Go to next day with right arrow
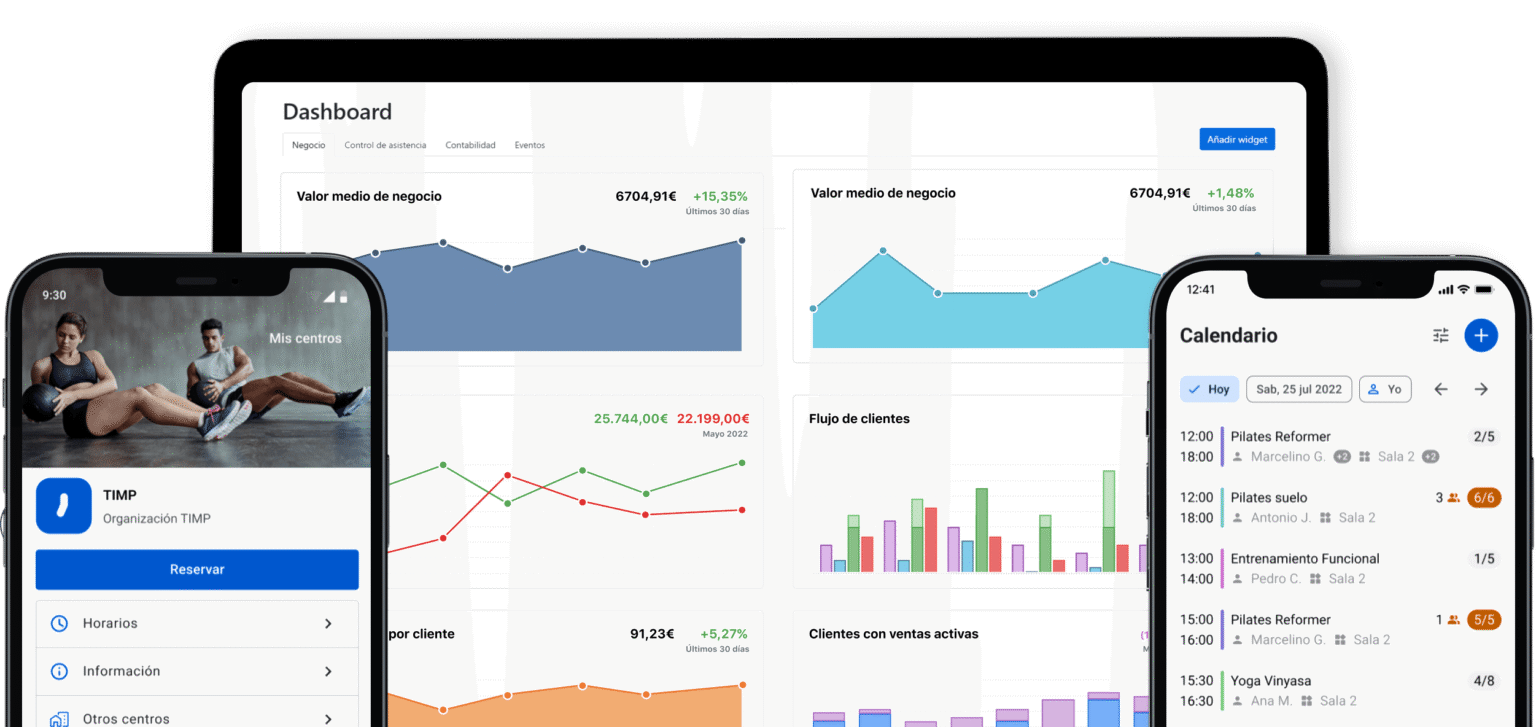 (1481, 389)
